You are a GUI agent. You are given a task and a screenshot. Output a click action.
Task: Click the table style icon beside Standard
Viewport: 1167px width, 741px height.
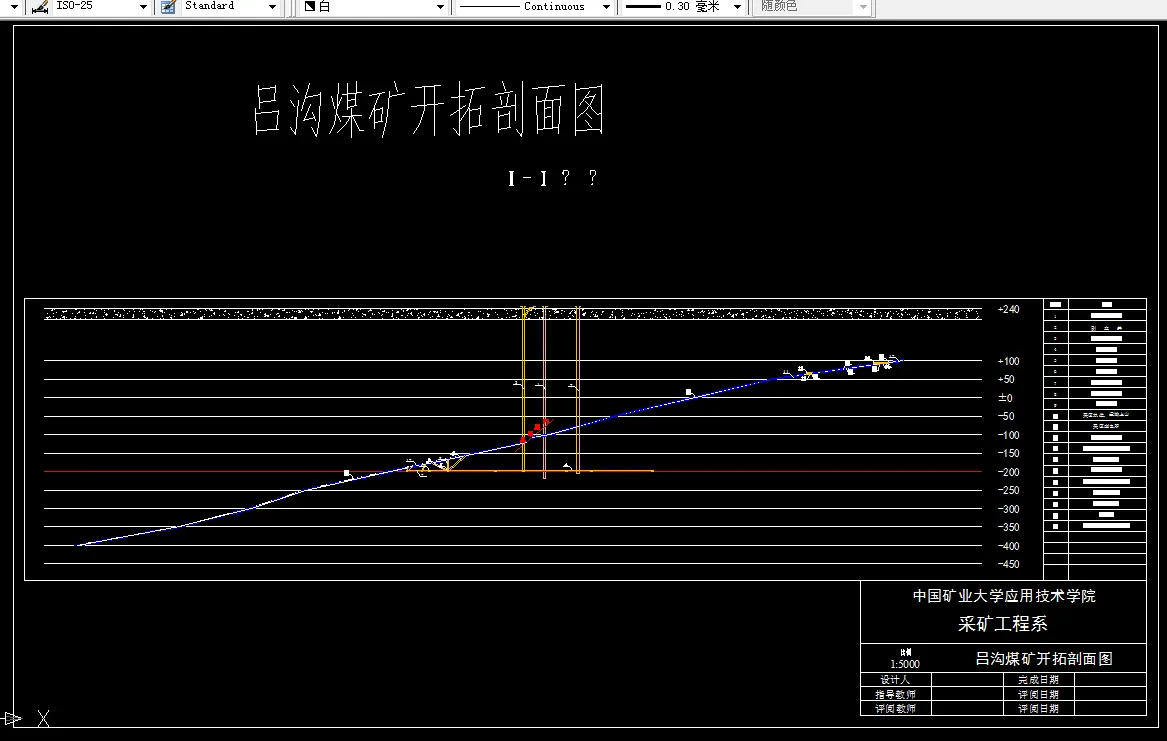click(x=169, y=7)
